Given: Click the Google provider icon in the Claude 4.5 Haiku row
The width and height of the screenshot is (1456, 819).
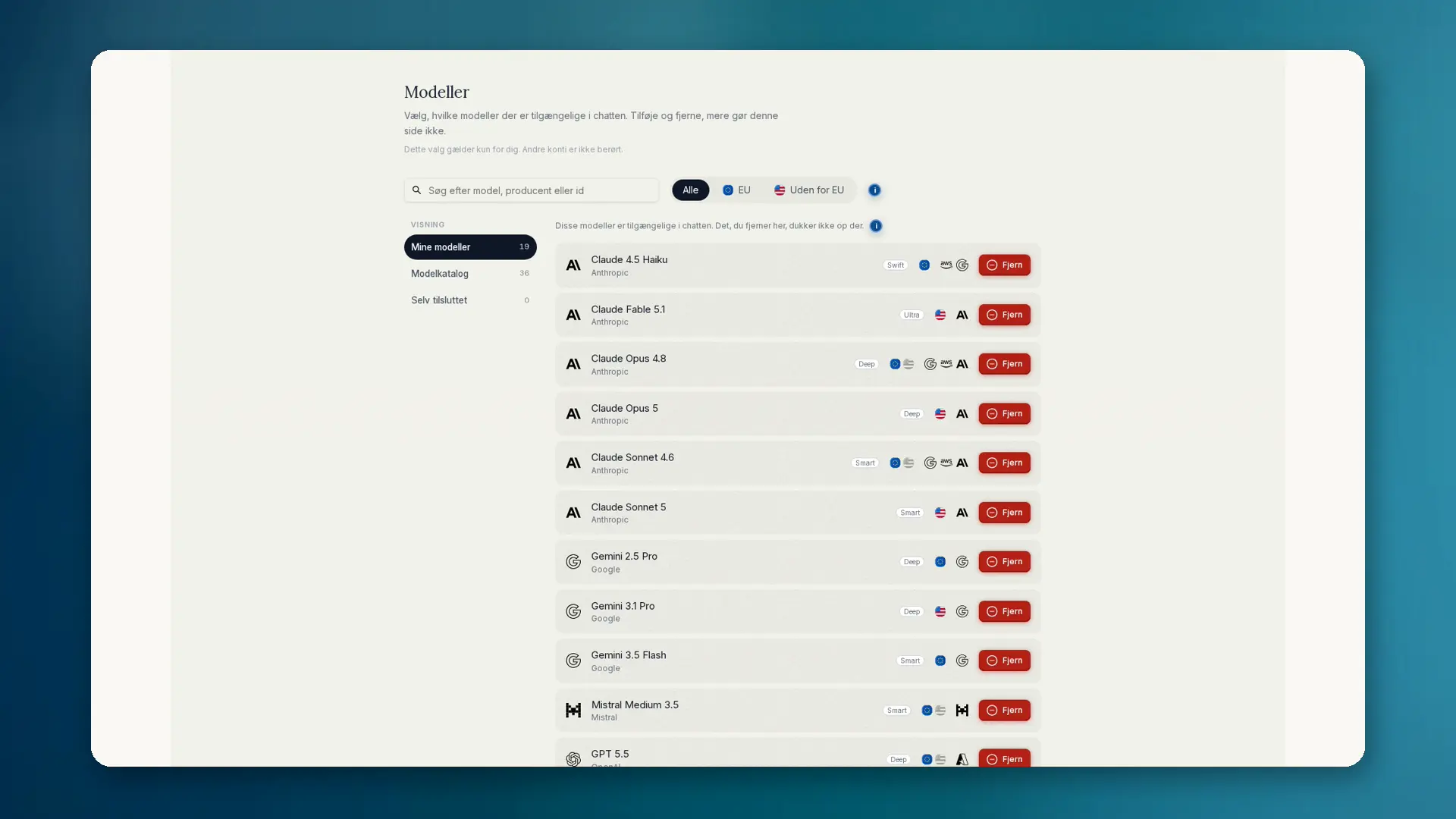Looking at the screenshot, I should pos(962,265).
